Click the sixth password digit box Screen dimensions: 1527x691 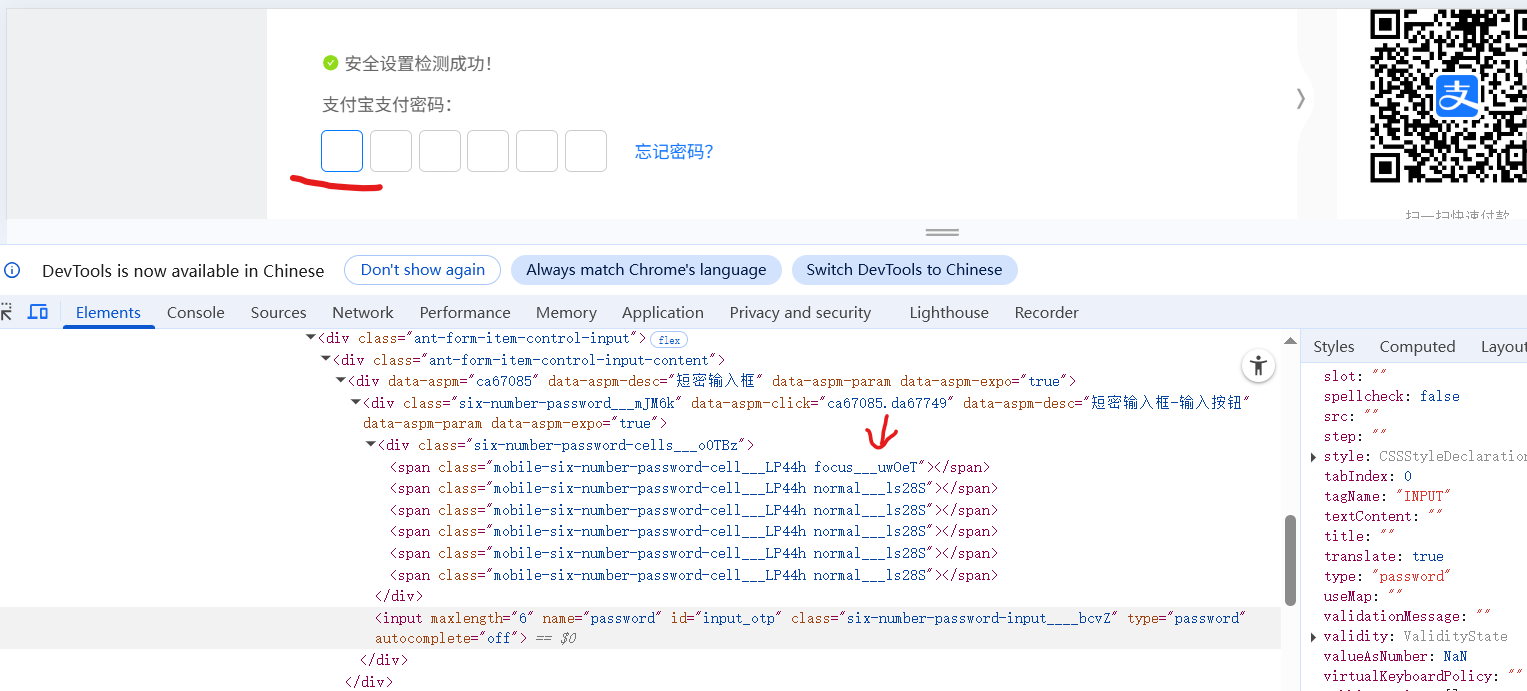[586, 151]
